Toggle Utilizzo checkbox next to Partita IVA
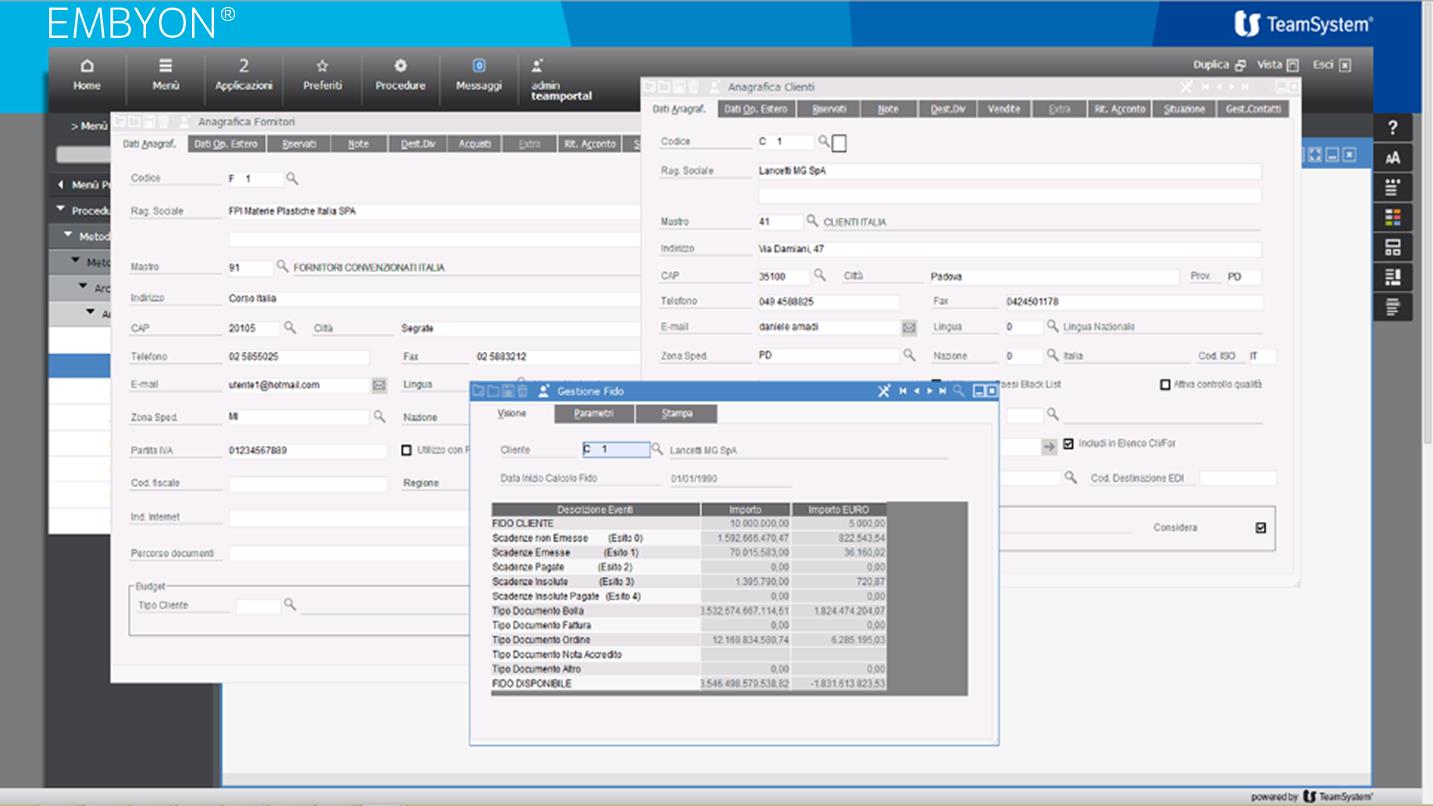Viewport: 1433px width, 806px height. (406, 450)
